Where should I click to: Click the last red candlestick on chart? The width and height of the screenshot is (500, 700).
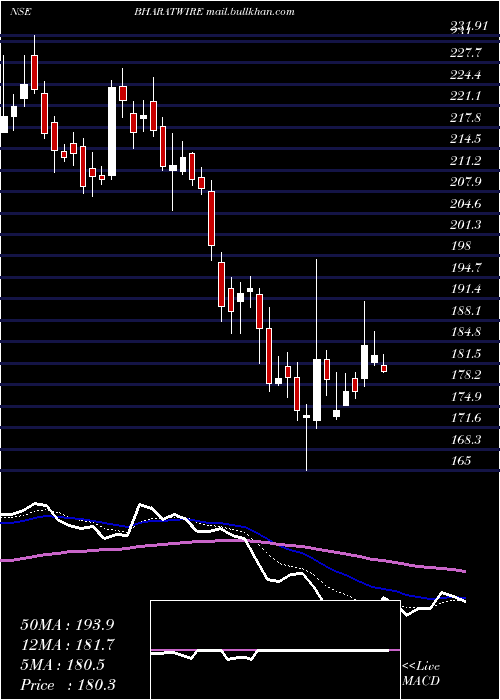[384, 368]
